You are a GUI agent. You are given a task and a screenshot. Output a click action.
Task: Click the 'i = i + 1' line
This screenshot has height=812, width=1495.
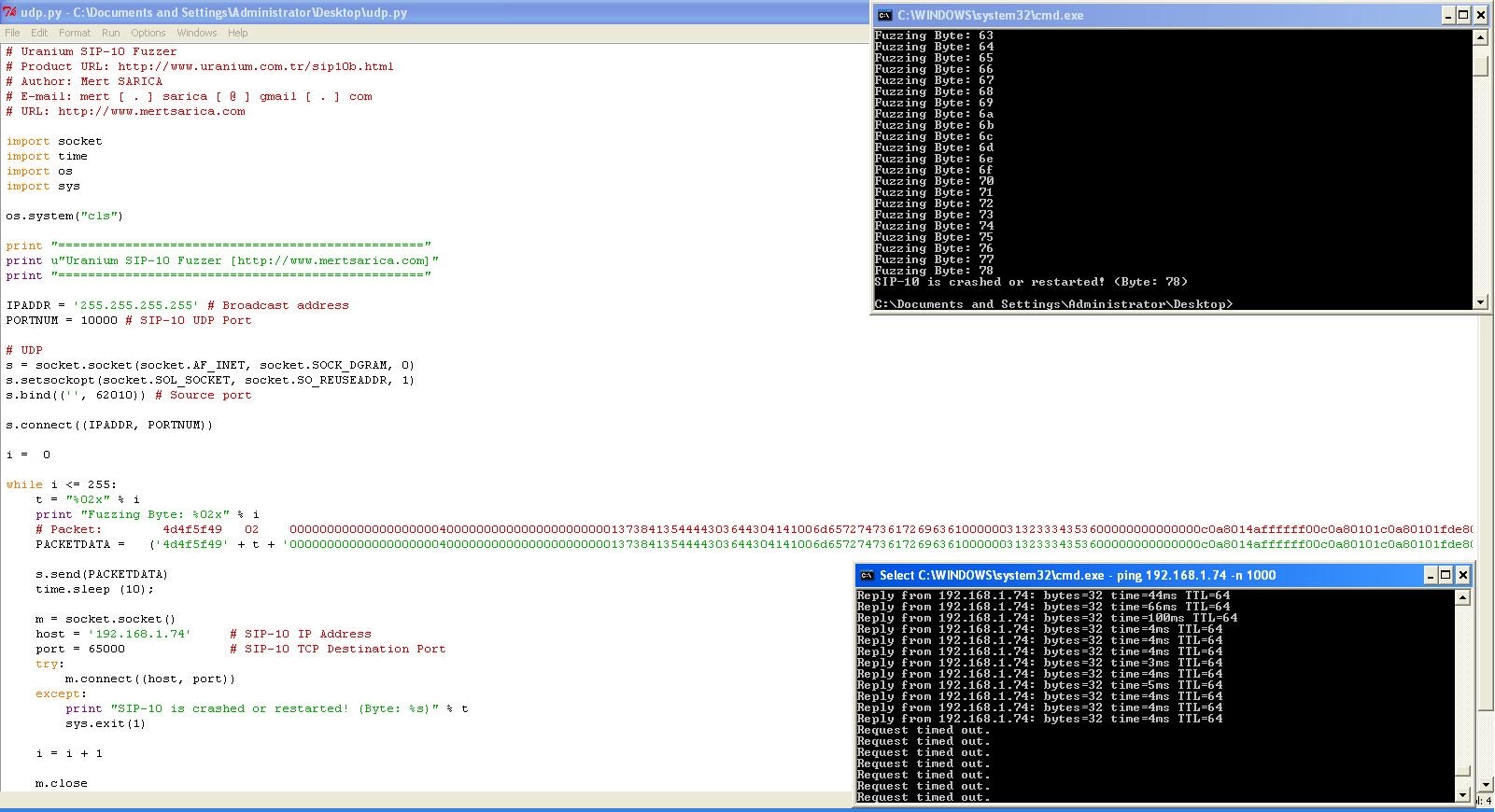click(69, 753)
